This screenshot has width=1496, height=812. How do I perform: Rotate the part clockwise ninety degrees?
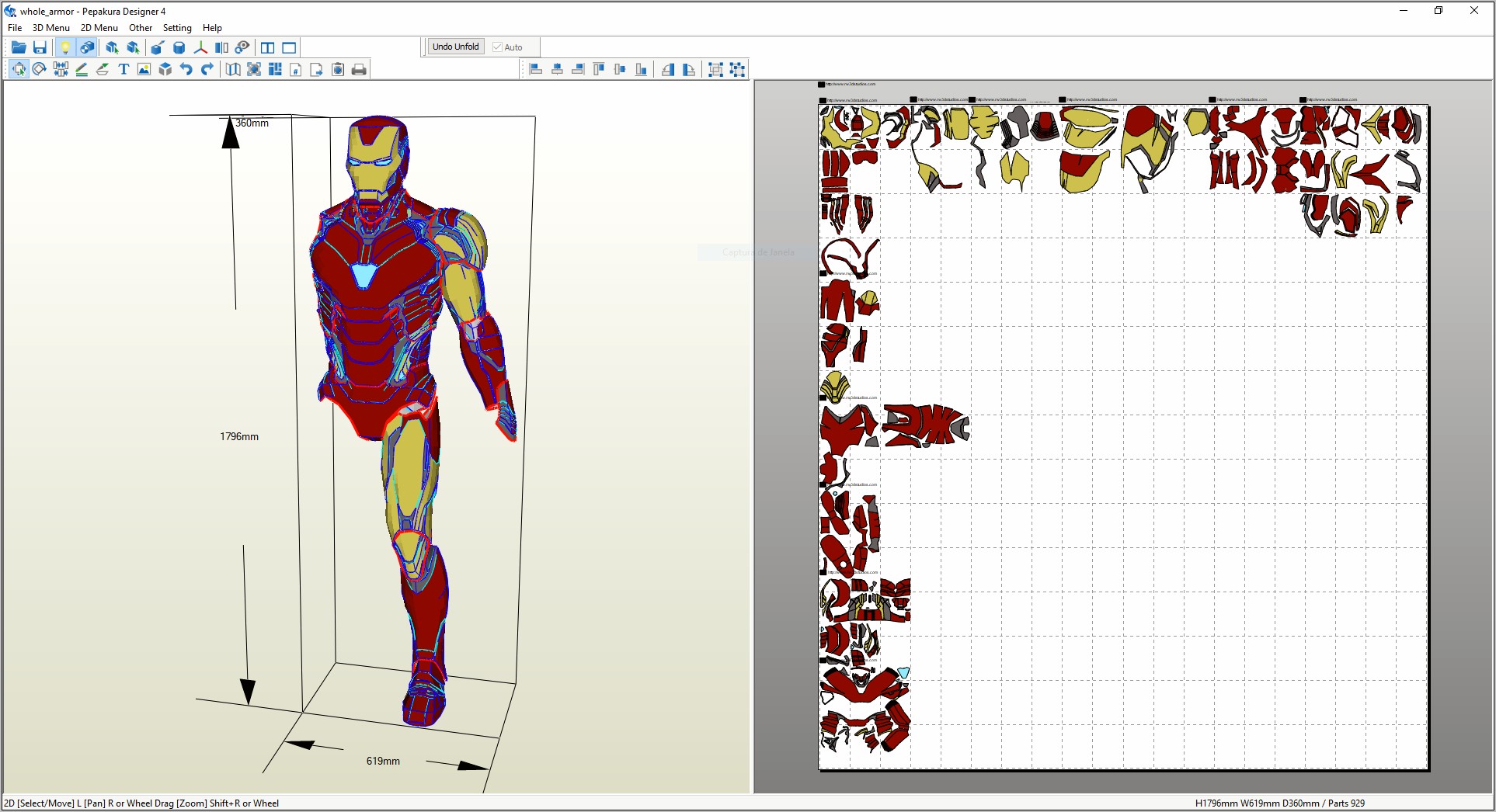click(x=688, y=70)
